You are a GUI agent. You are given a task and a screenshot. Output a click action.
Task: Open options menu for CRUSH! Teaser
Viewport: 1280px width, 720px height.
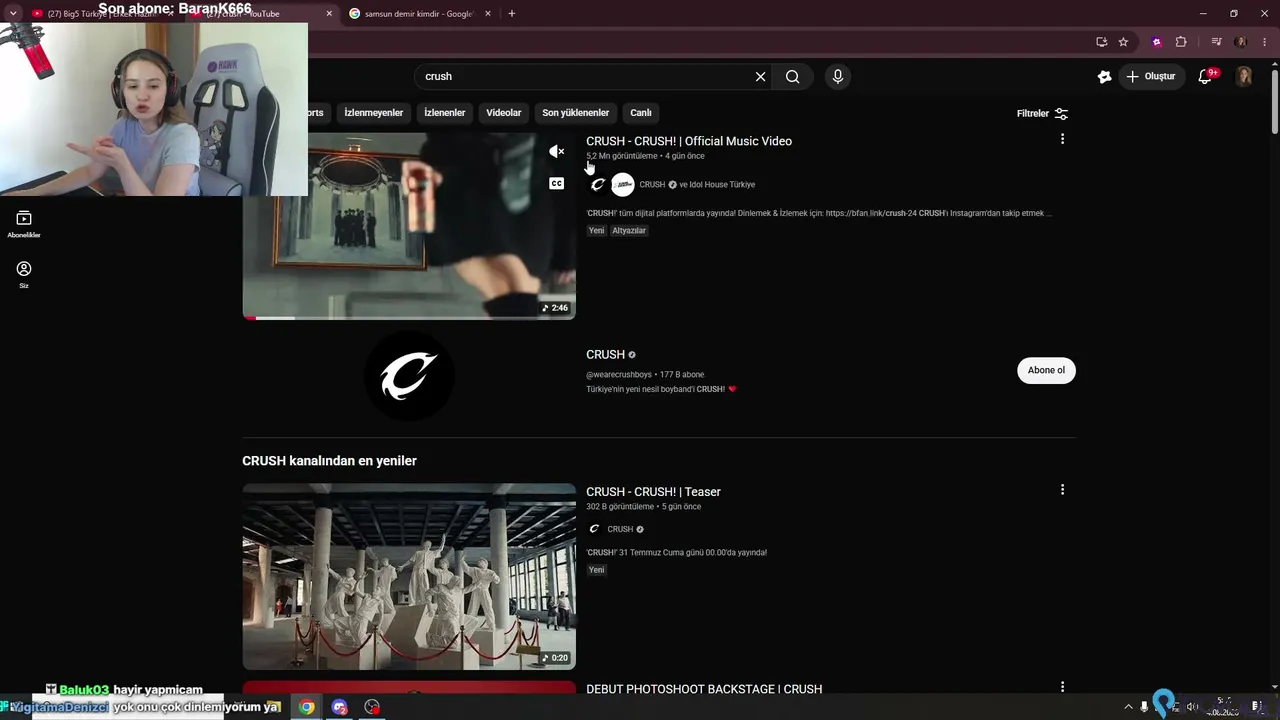[x=1062, y=490]
